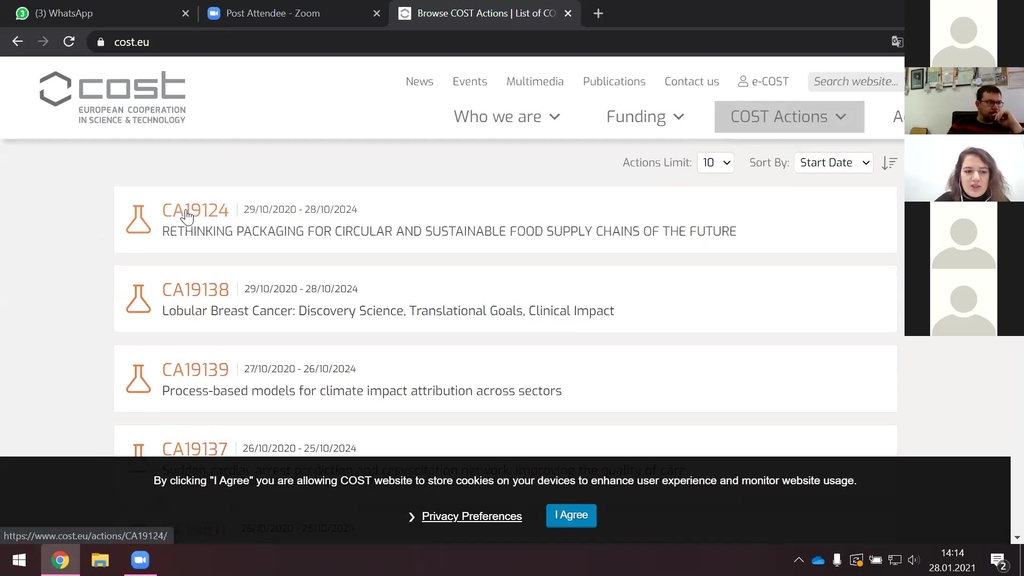The height and width of the screenshot is (576, 1024).
Task: Toggle the sort direction icon
Action: 889,163
